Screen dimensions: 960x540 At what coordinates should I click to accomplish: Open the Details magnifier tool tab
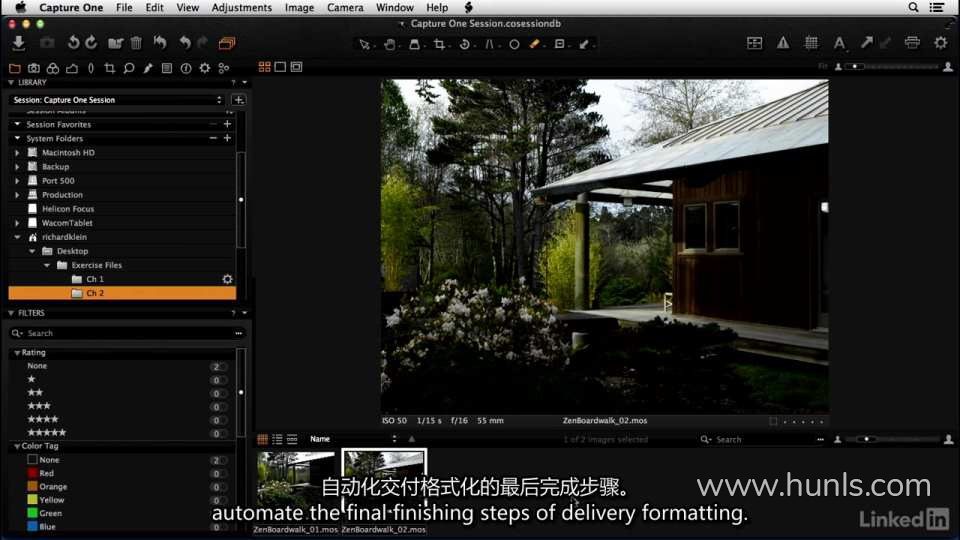[x=129, y=68]
